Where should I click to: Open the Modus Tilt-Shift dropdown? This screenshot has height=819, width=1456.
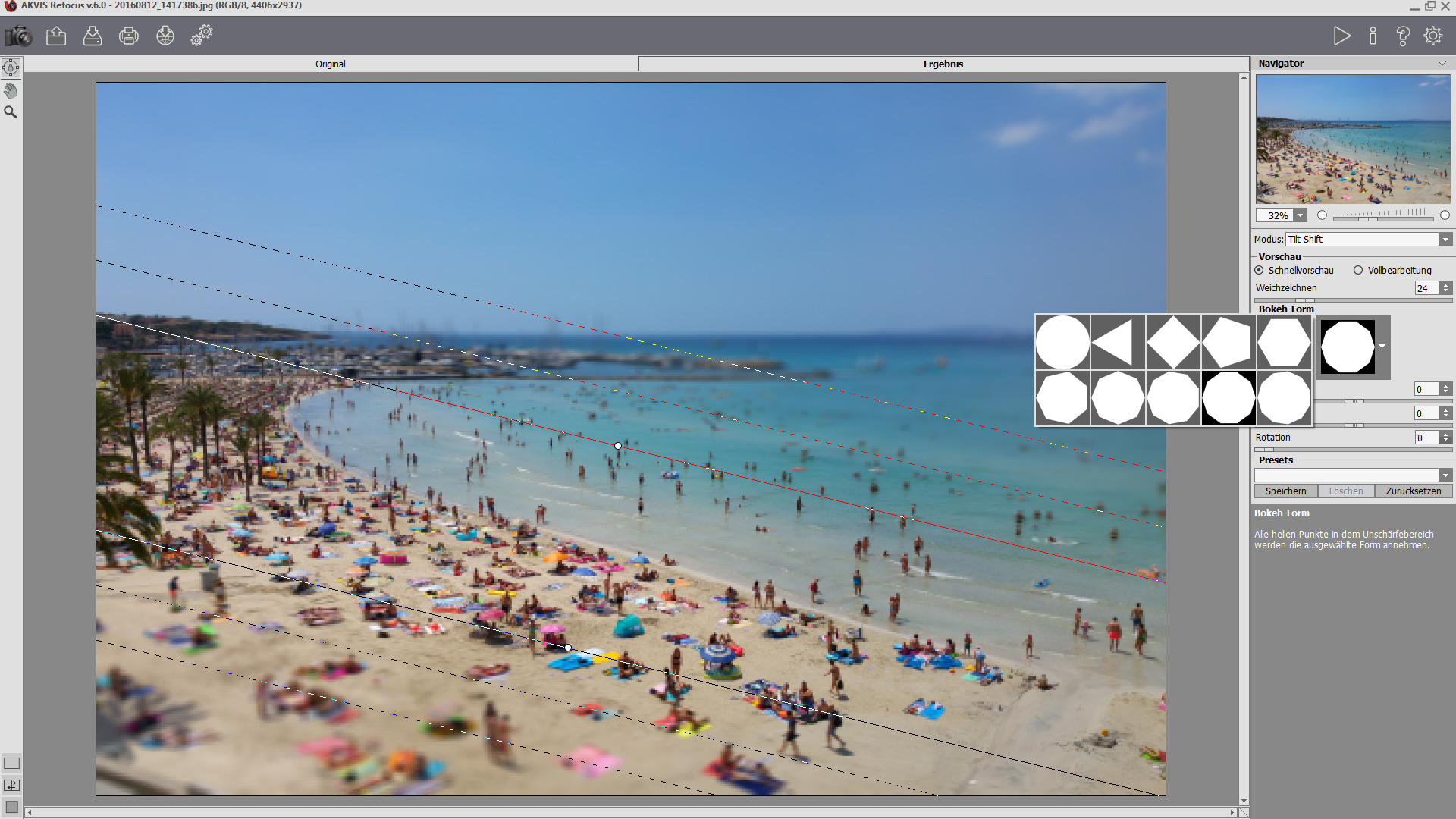coord(1445,239)
